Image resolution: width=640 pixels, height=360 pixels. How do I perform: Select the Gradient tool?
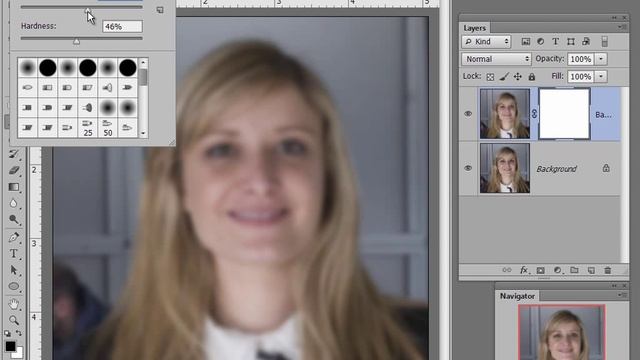[x=13, y=187]
